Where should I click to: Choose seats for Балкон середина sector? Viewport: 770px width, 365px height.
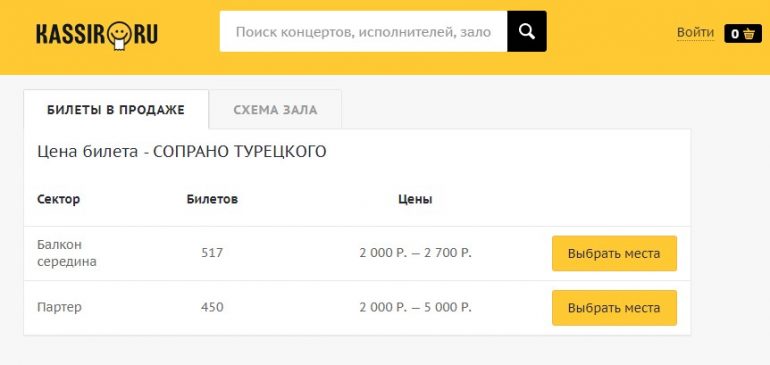pyautogui.click(x=614, y=253)
